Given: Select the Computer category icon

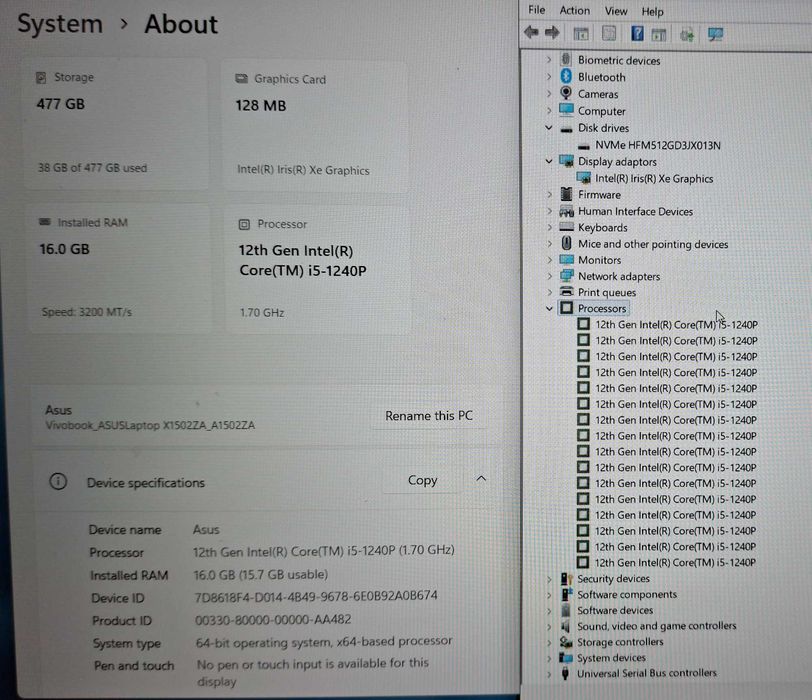Looking at the screenshot, I should point(566,110).
